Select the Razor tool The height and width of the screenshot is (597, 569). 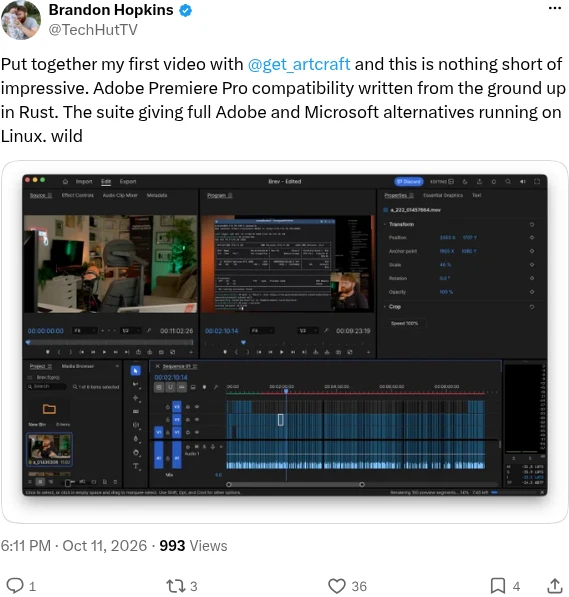coord(136,412)
